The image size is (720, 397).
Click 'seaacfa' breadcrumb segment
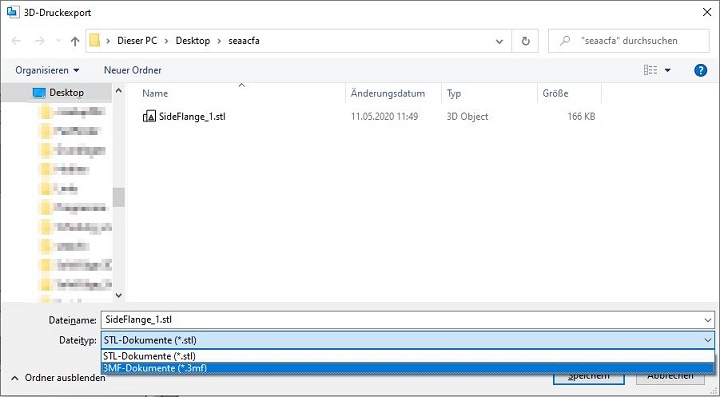244,41
